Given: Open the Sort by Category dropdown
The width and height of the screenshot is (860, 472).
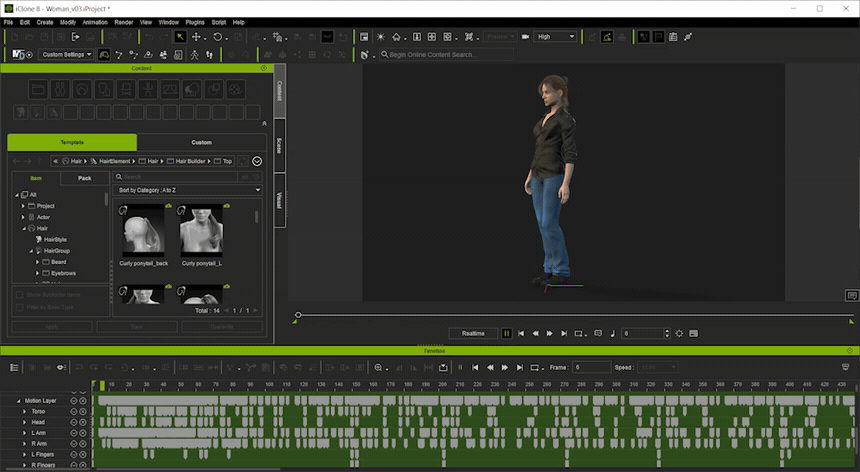Looking at the screenshot, I should coord(188,190).
